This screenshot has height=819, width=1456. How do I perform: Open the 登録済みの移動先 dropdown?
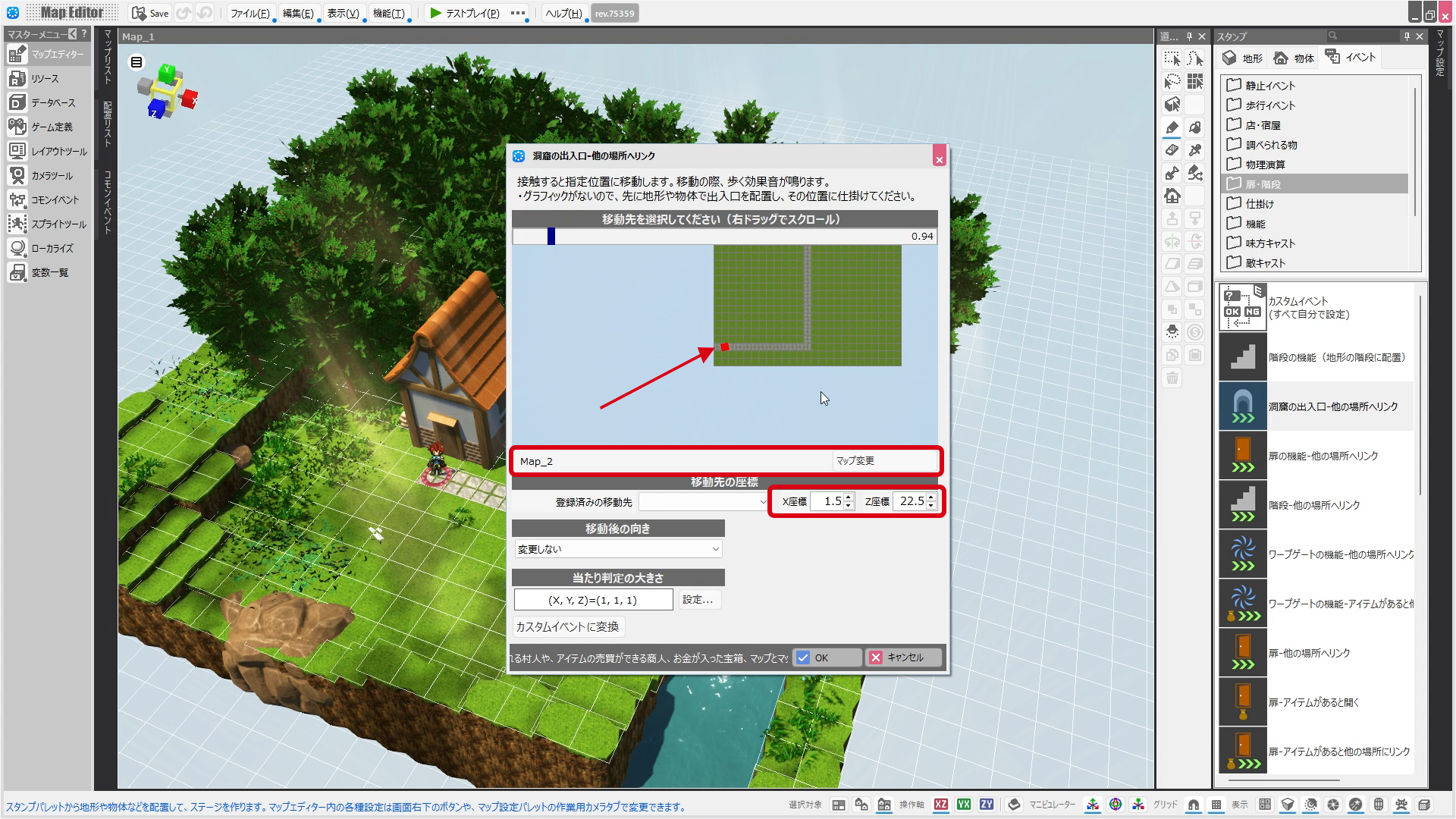click(704, 501)
